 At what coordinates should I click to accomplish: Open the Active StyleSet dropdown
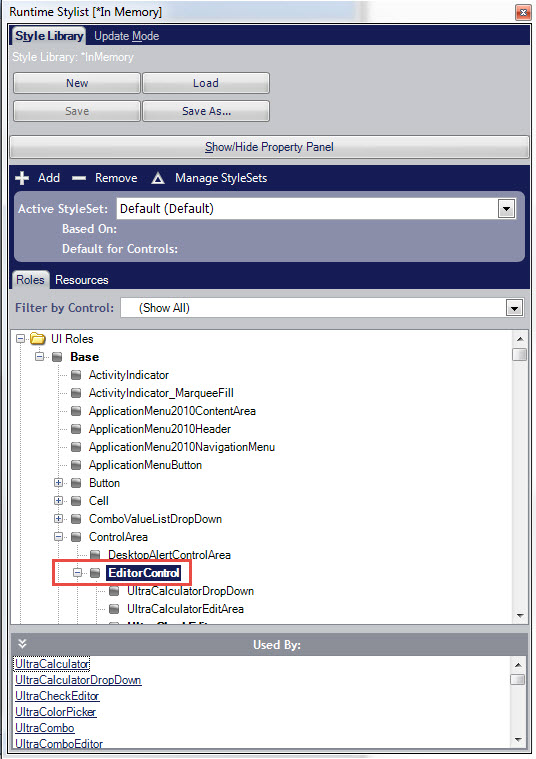point(506,209)
